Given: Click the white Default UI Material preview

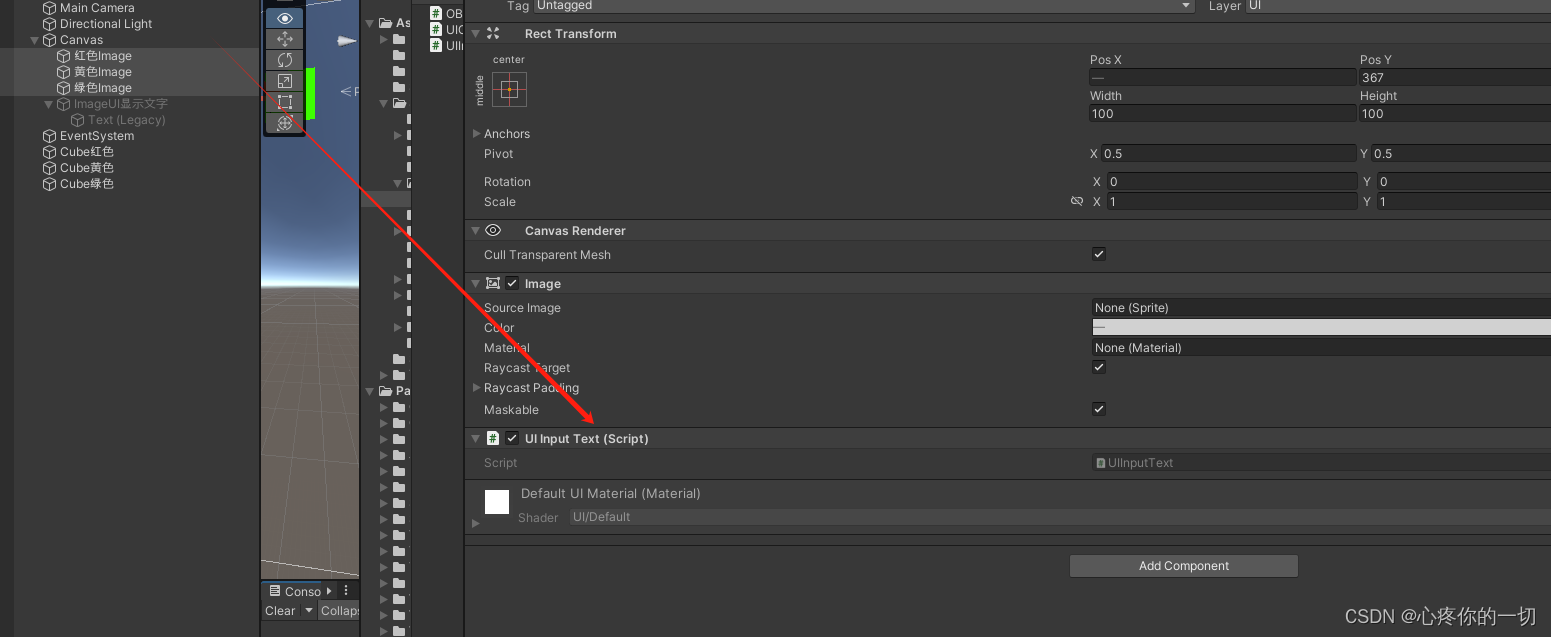Looking at the screenshot, I should (x=497, y=502).
